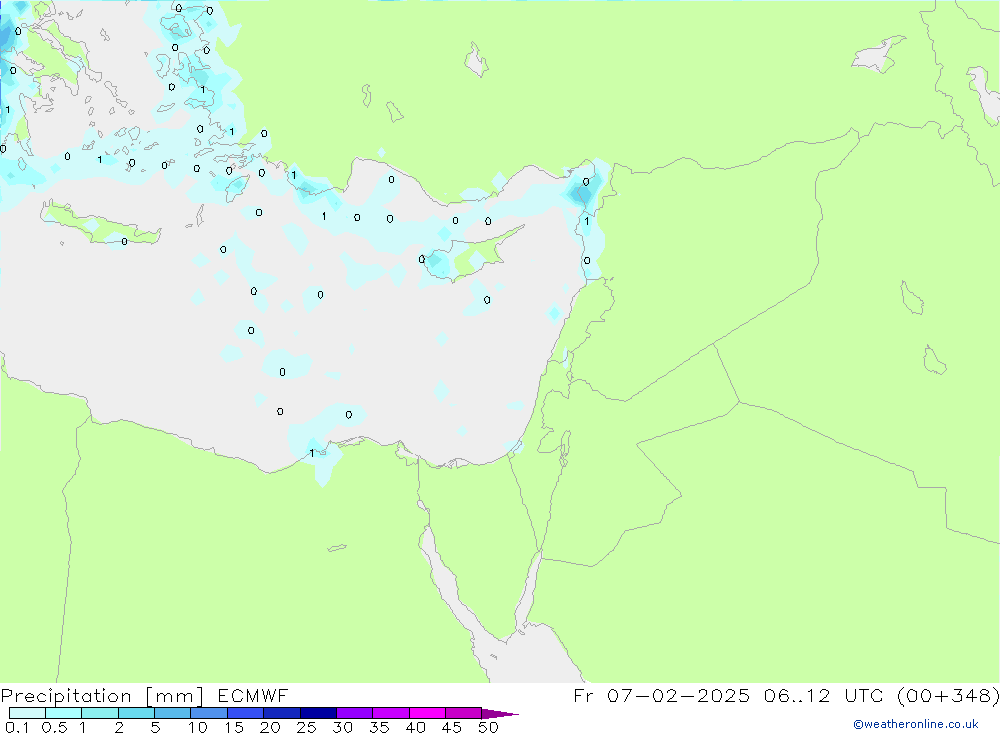Click the '0.5' legend scale label

pyautogui.click(x=54, y=727)
